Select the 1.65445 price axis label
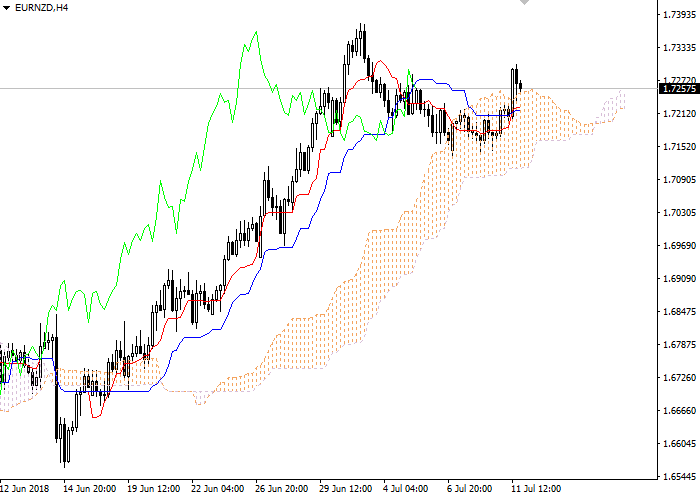 (679, 476)
